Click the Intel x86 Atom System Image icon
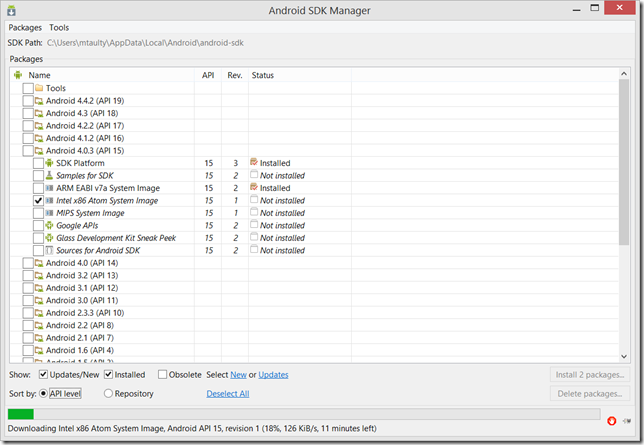The width and height of the screenshot is (644, 445). tap(49, 201)
